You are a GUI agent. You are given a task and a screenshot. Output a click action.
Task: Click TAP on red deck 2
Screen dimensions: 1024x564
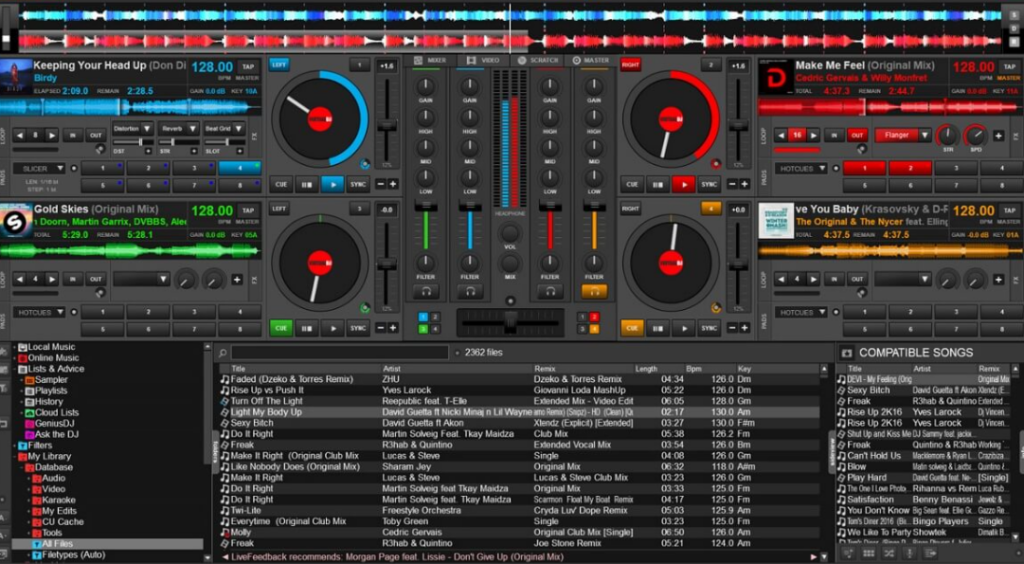tap(1010, 67)
